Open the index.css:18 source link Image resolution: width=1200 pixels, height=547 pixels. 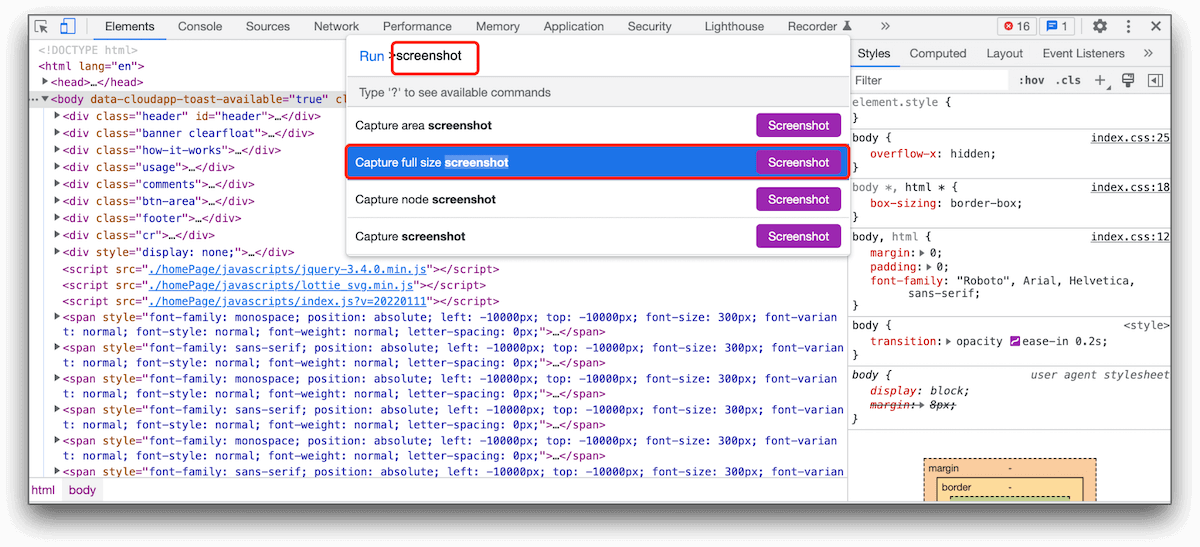click(1130, 187)
